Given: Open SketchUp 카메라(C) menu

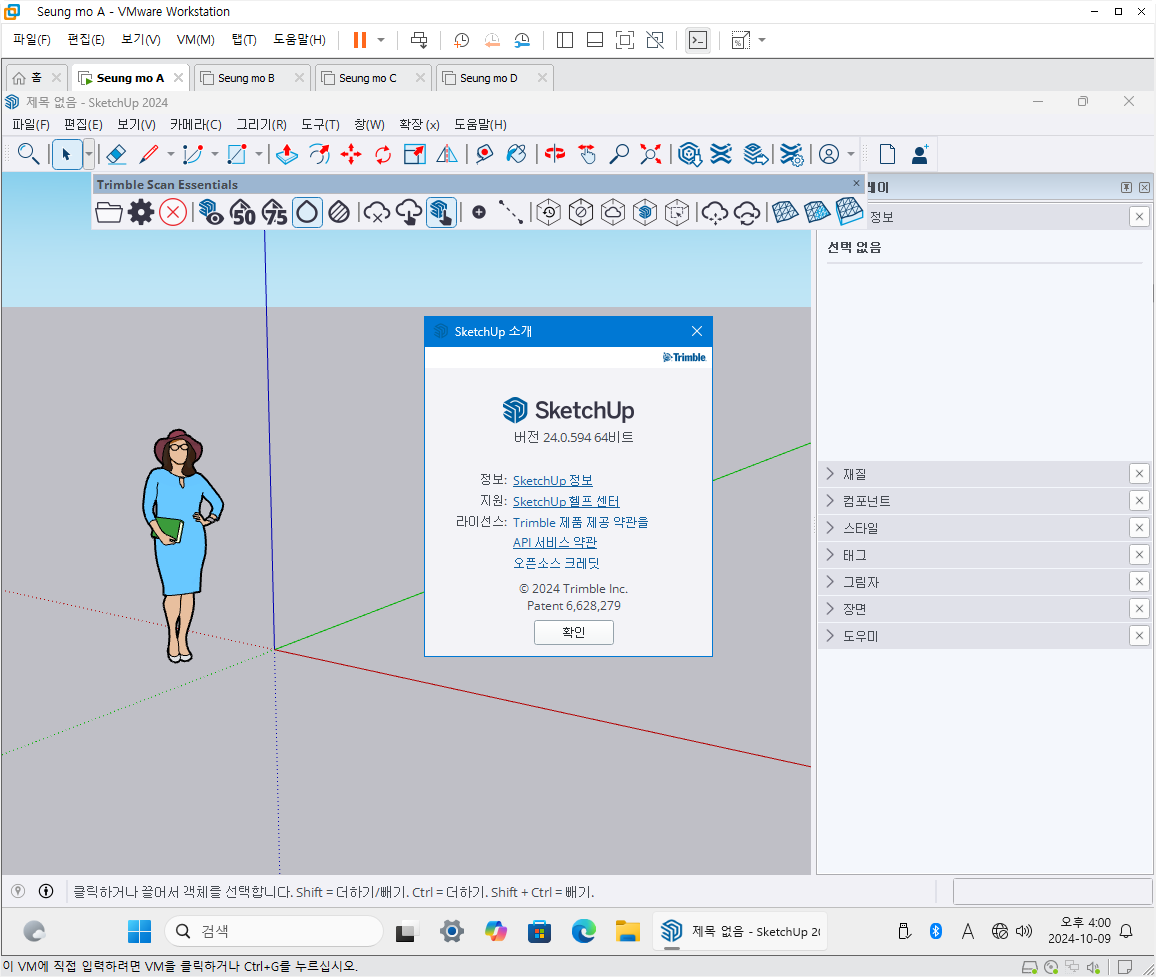Looking at the screenshot, I should click(195, 125).
